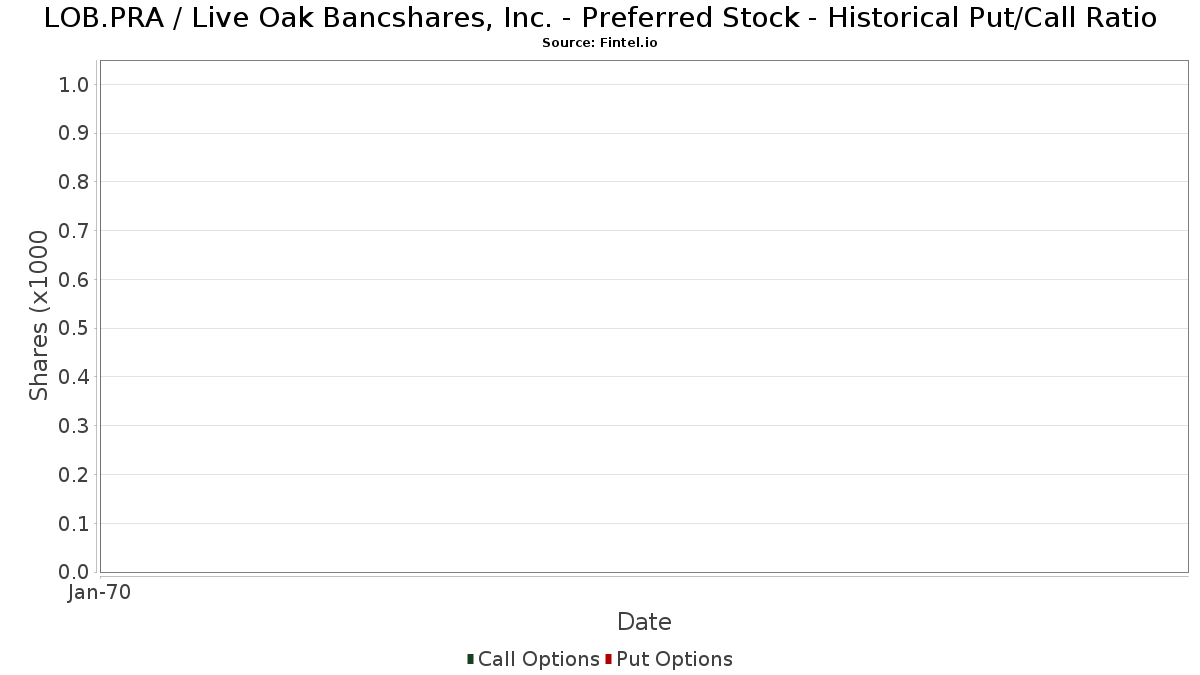
Task: Click the green Call Options legend swatch
Action: (x=470, y=659)
